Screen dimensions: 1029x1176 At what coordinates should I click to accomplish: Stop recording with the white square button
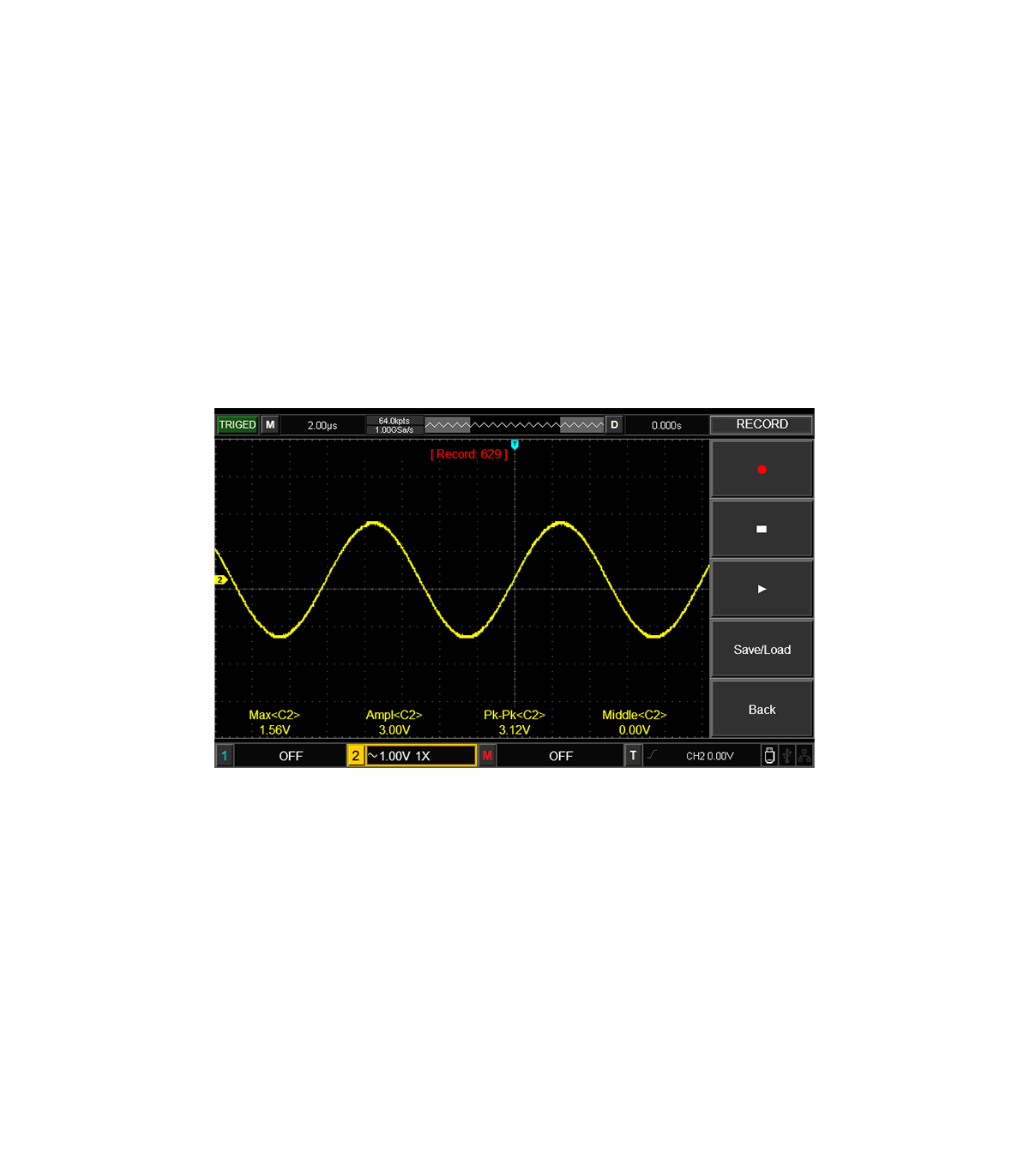tap(761, 529)
